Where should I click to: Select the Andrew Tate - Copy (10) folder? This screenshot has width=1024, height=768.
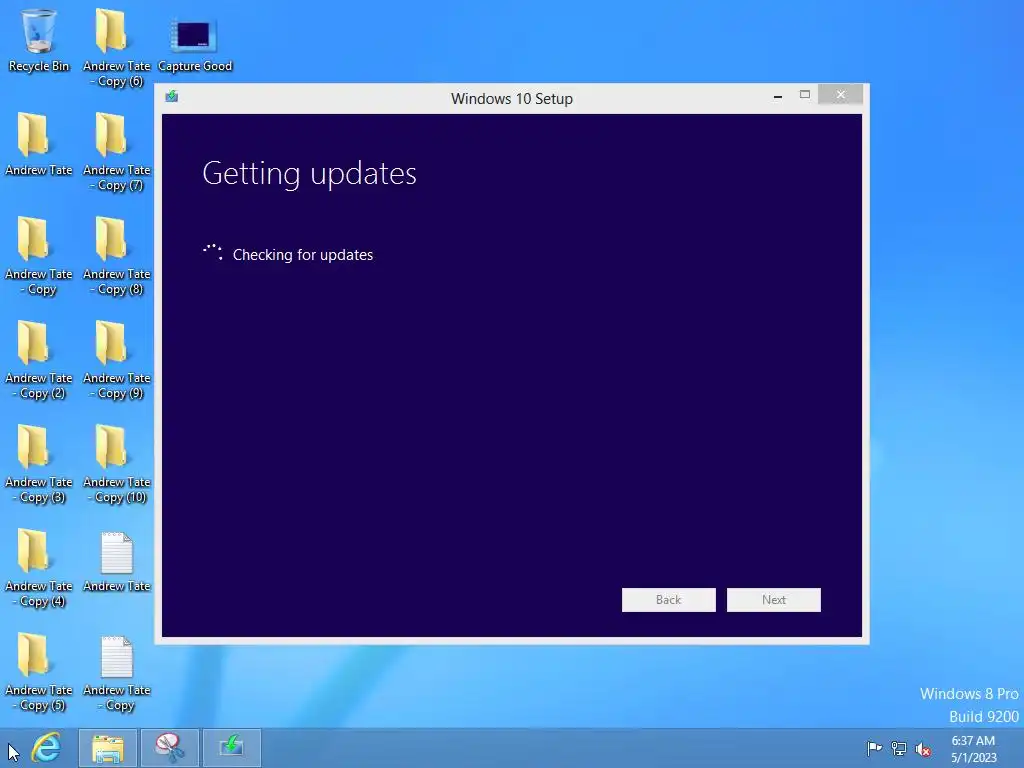[116, 464]
